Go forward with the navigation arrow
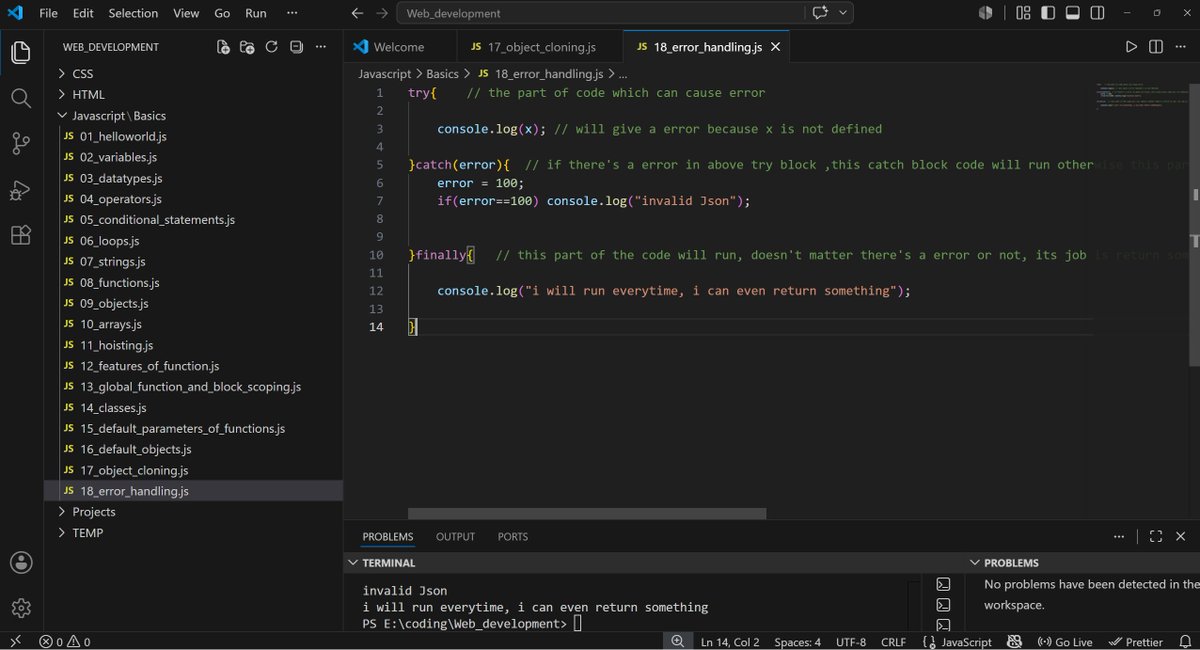 coord(382,13)
